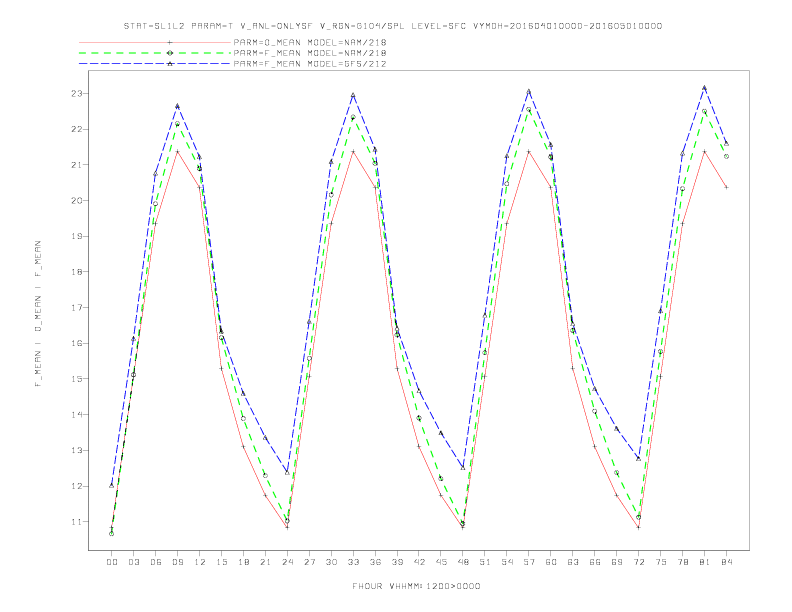Click x-axis tick label 75
The image size is (792, 612).
tap(661, 562)
